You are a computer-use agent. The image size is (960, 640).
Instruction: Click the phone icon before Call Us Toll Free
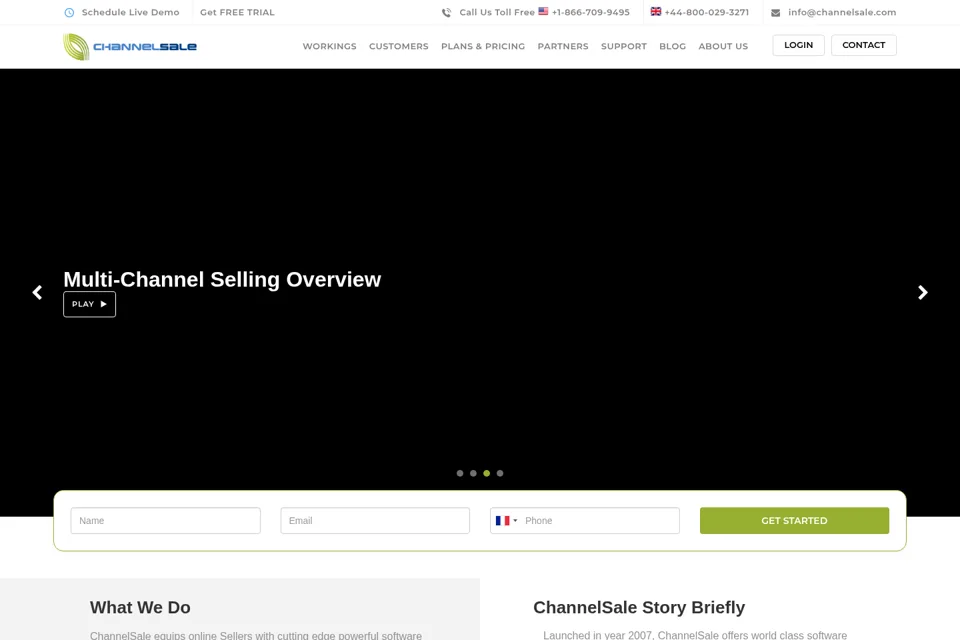[446, 12]
